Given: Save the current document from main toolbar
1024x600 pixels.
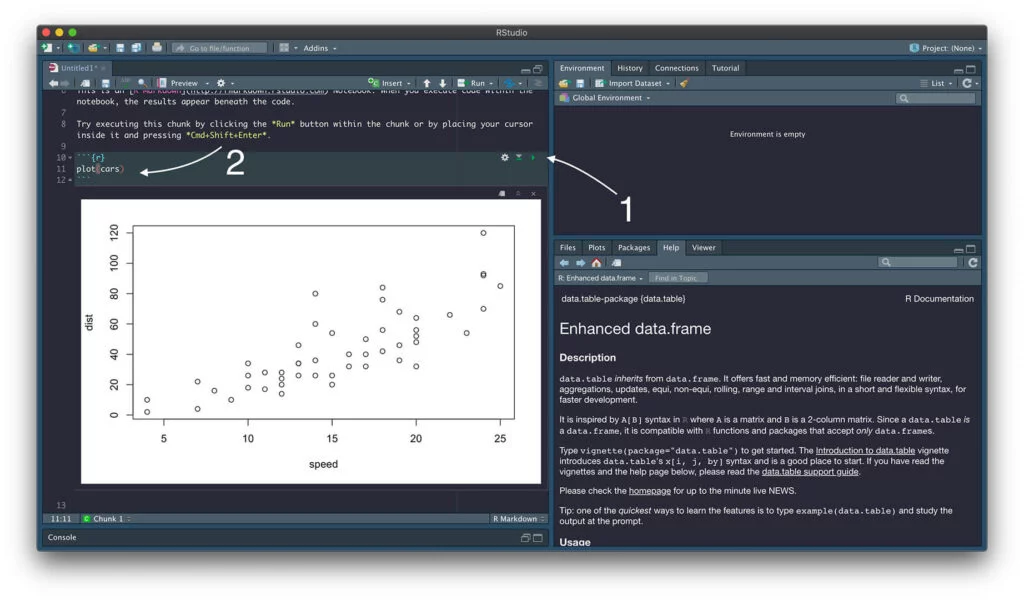Looking at the screenshot, I should coord(120,48).
